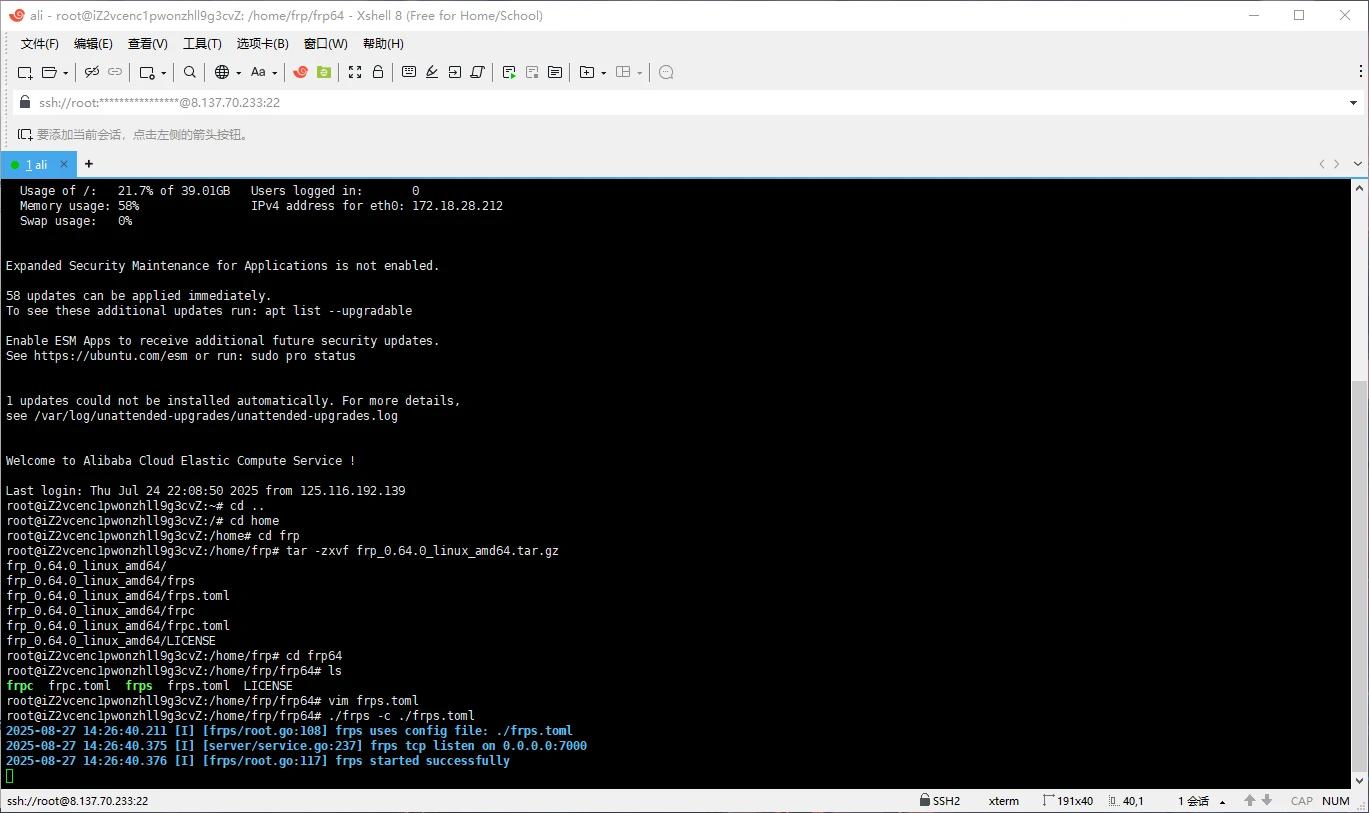Close the ali session tab

[x=65, y=164]
